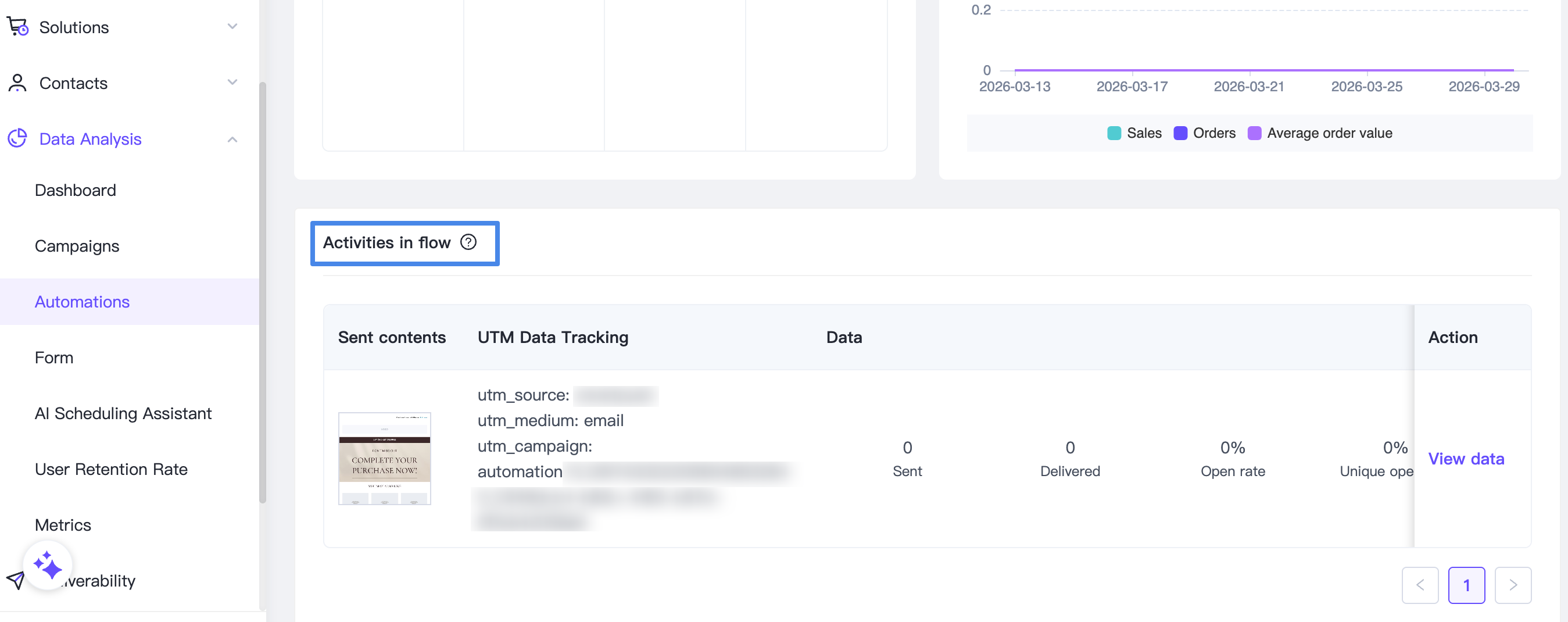Click the help icon beside Activities in flow
This screenshot has width=1568, height=622.
[468, 242]
